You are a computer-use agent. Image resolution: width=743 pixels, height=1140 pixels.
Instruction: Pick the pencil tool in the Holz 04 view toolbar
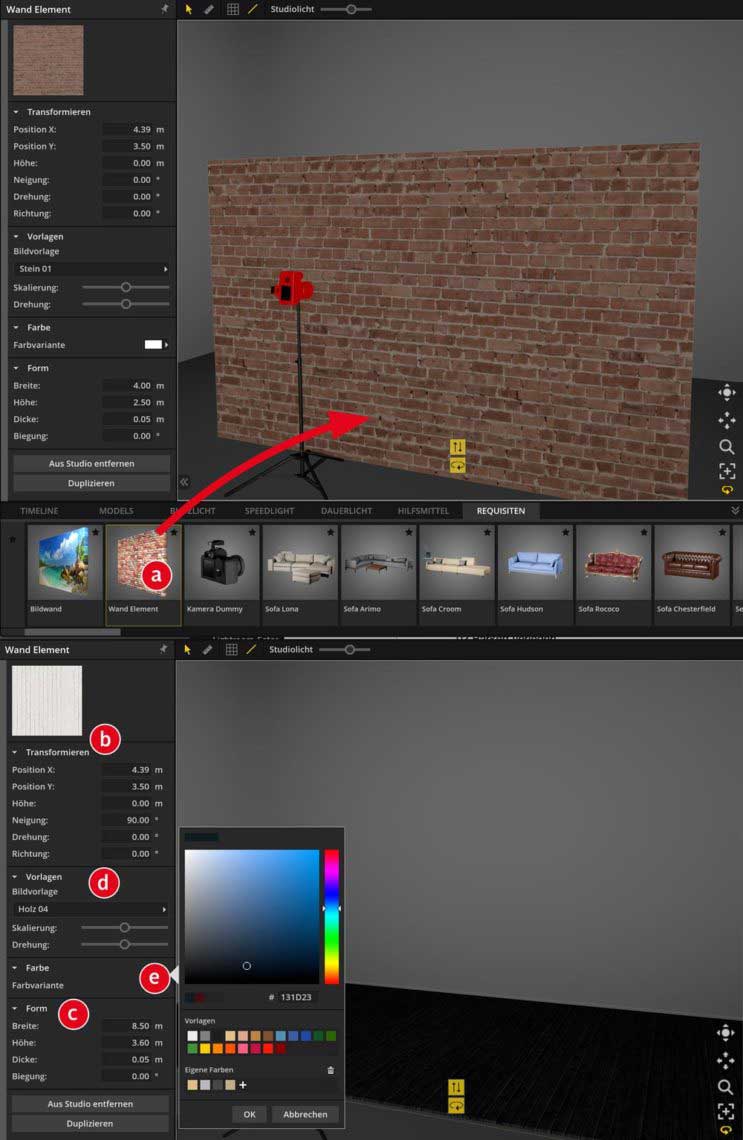pos(207,649)
